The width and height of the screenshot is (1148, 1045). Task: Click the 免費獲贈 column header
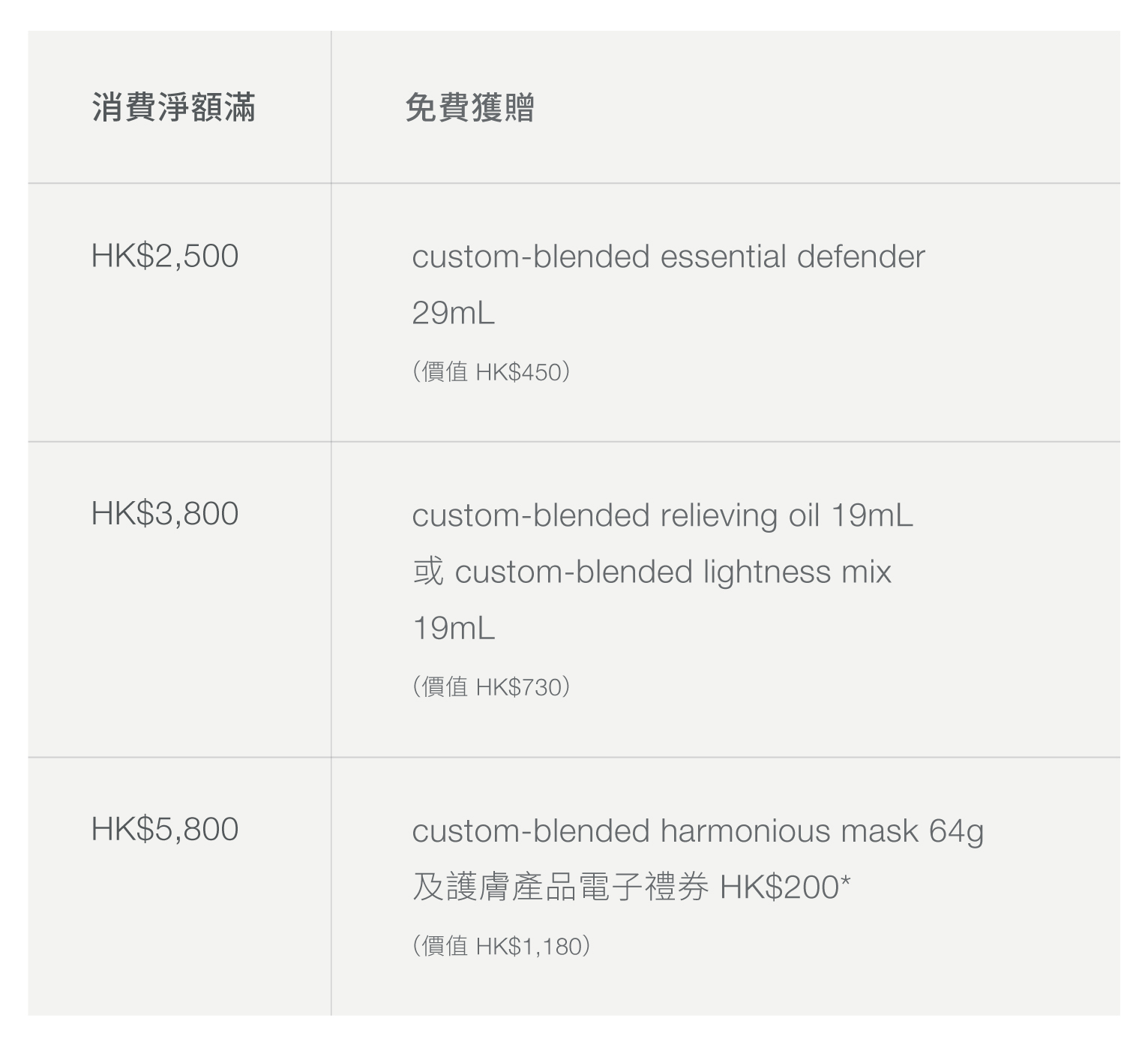(x=469, y=107)
